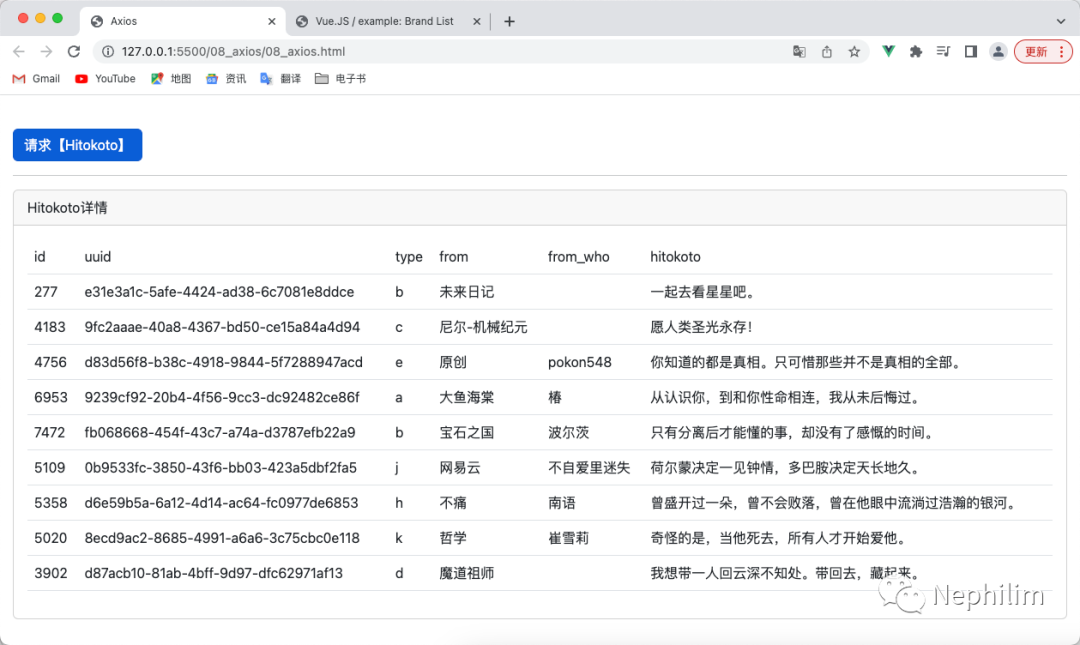Screen dimensions: 1080x645
Task: Click the type cell k
Action: pos(399,538)
